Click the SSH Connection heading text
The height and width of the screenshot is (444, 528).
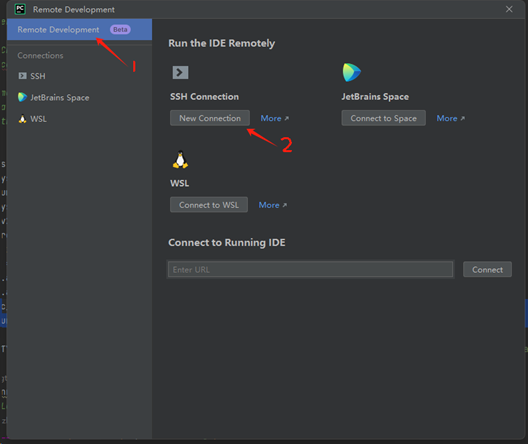click(204, 97)
